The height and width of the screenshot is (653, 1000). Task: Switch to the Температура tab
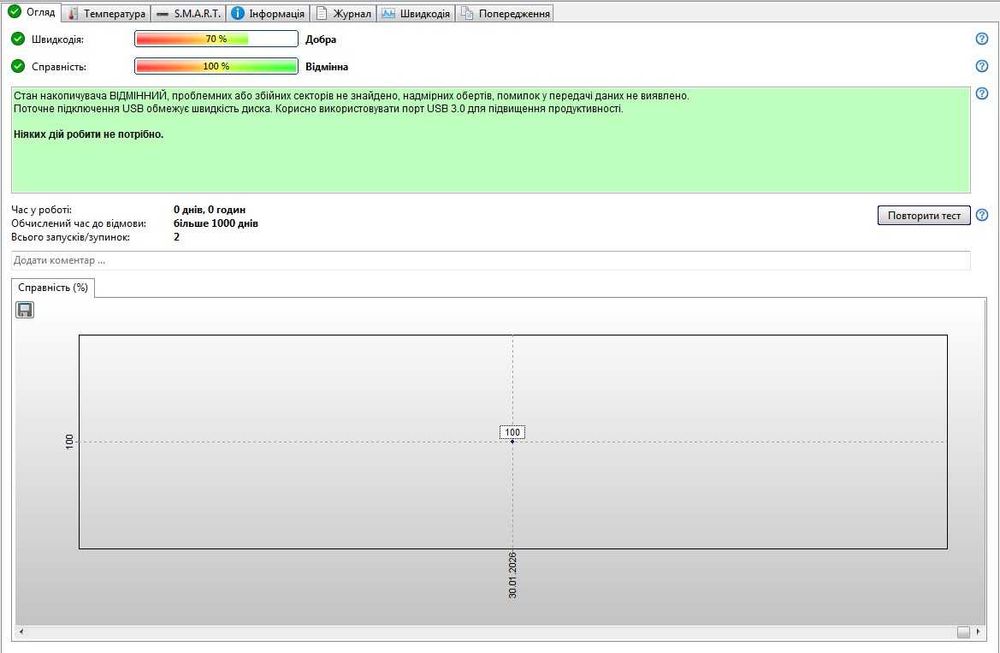tap(107, 13)
